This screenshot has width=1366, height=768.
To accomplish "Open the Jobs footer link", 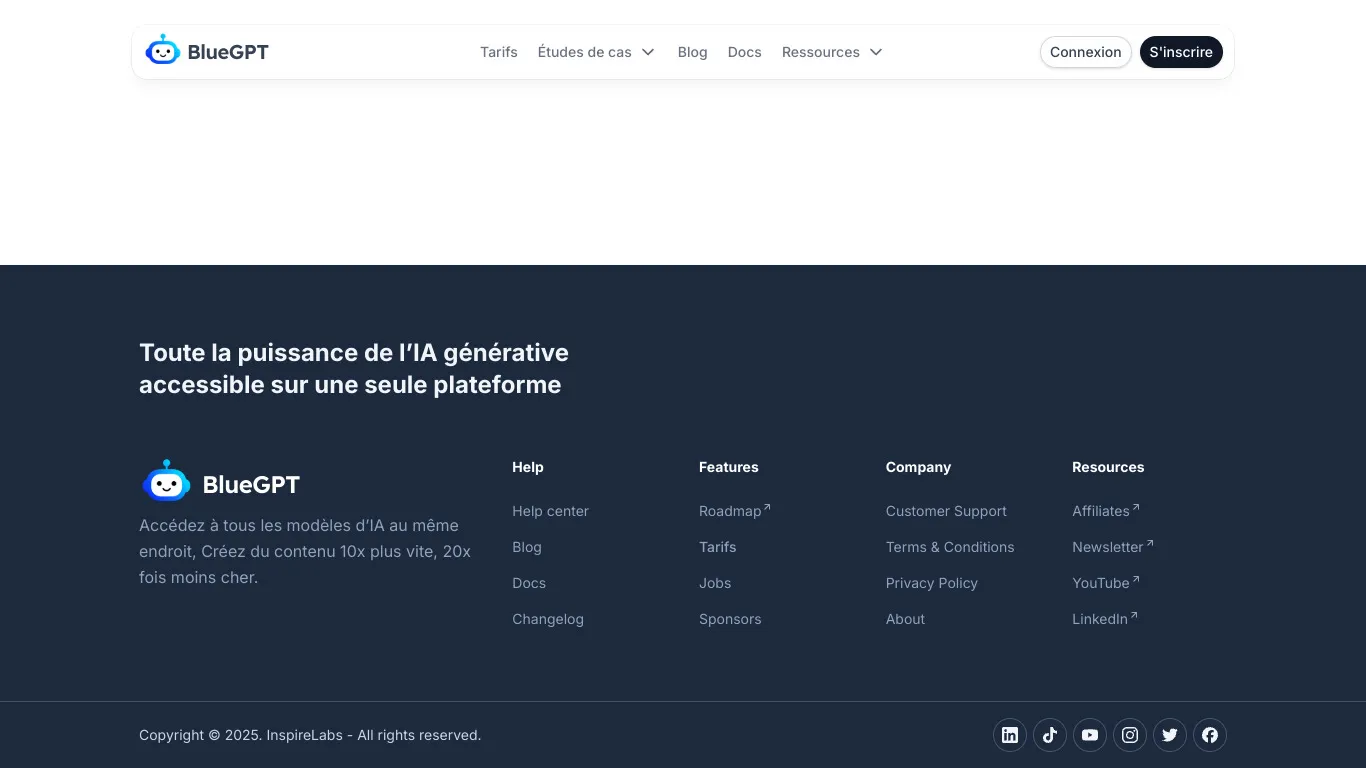I will 715,583.
